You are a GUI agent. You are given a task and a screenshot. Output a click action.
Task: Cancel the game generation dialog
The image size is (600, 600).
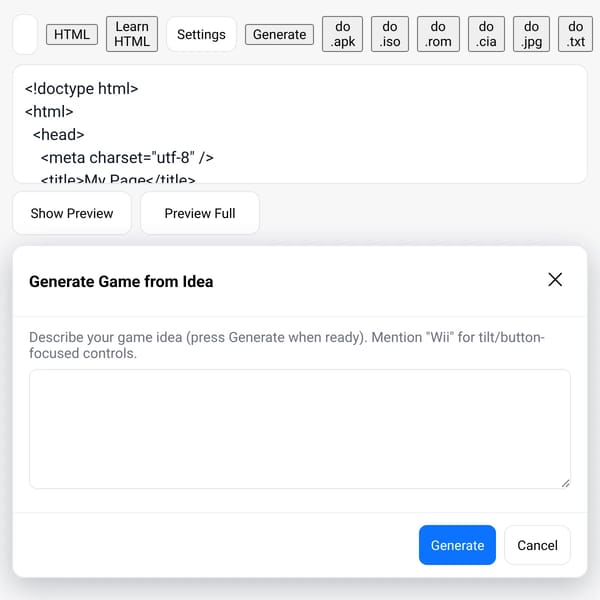[x=537, y=545]
